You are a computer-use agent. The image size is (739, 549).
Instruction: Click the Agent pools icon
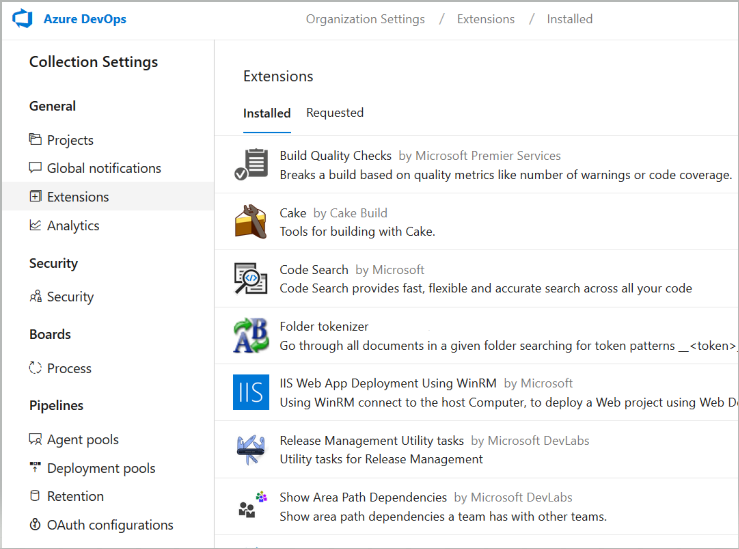[35, 439]
